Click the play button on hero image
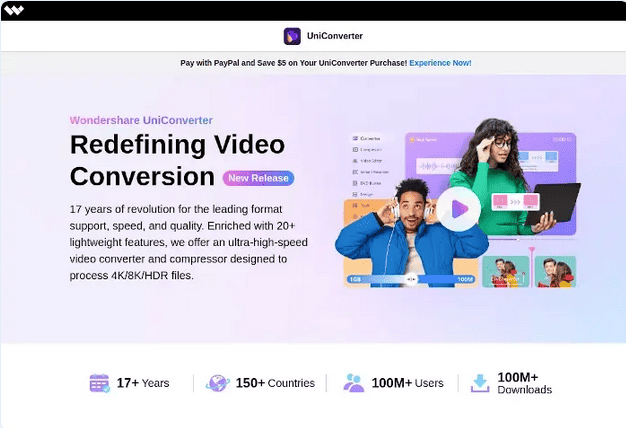 click(458, 209)
